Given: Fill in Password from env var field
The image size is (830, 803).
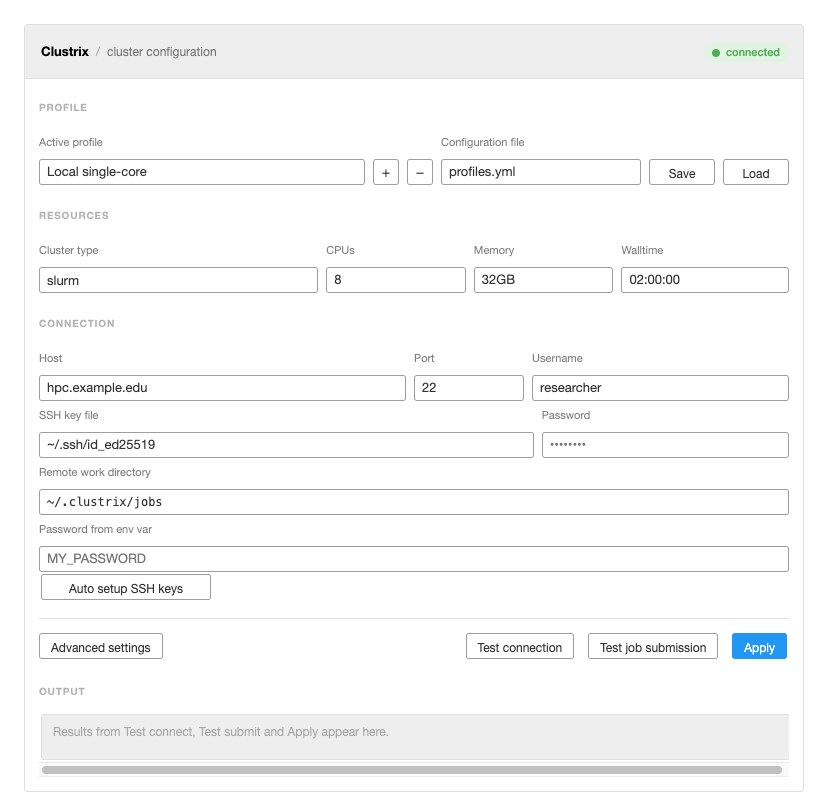Looking at the screenshot, I should click(414, 559).
